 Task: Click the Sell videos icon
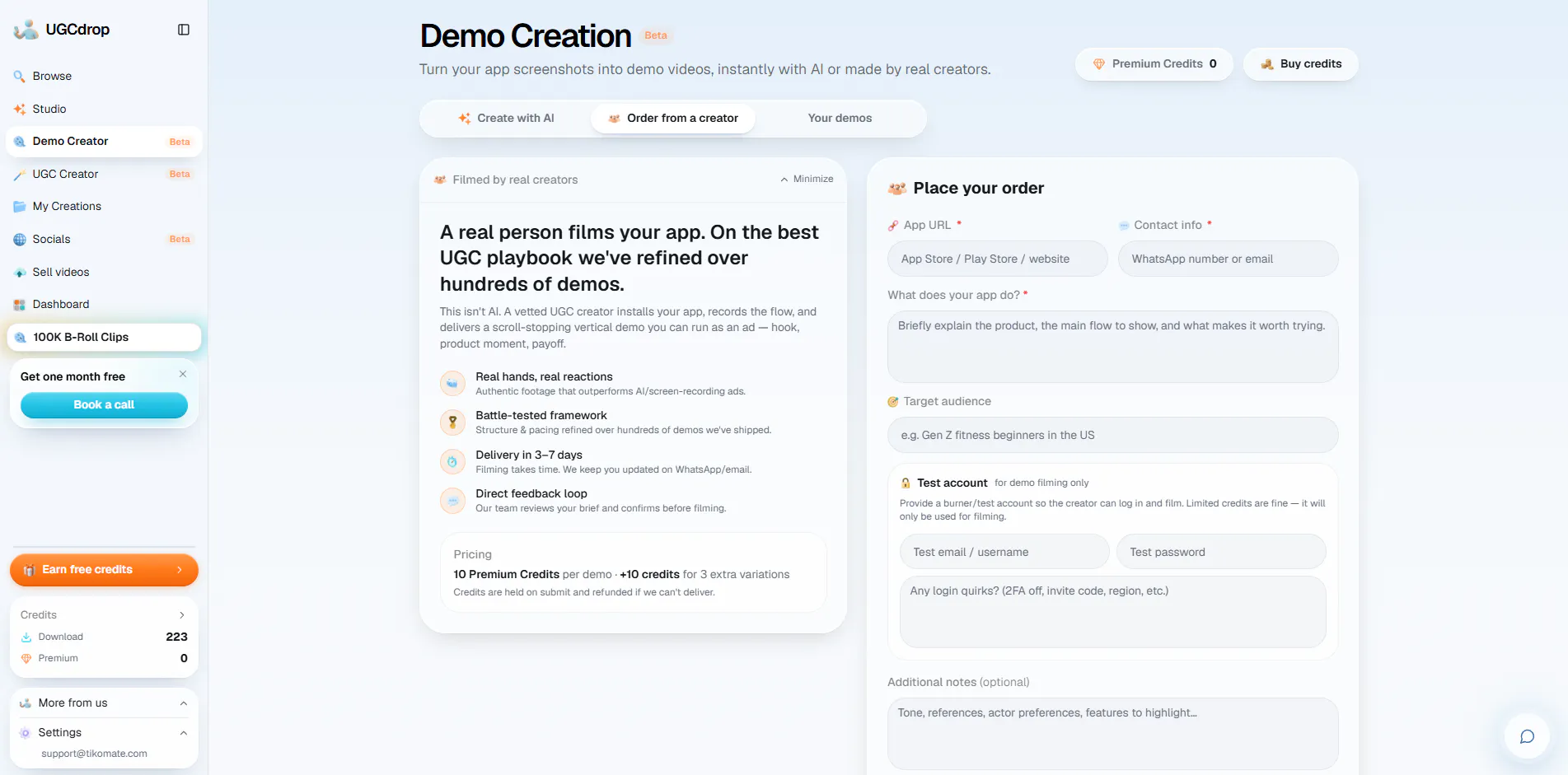(20, 273)
